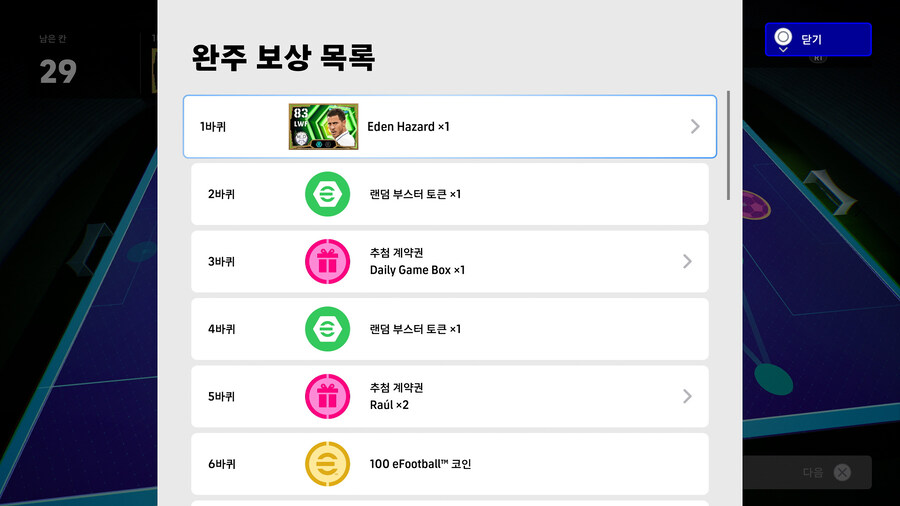Expand Daily Game Box reward chevron
Viewport: 900px width, 506px height.
(x=687, y=262)
